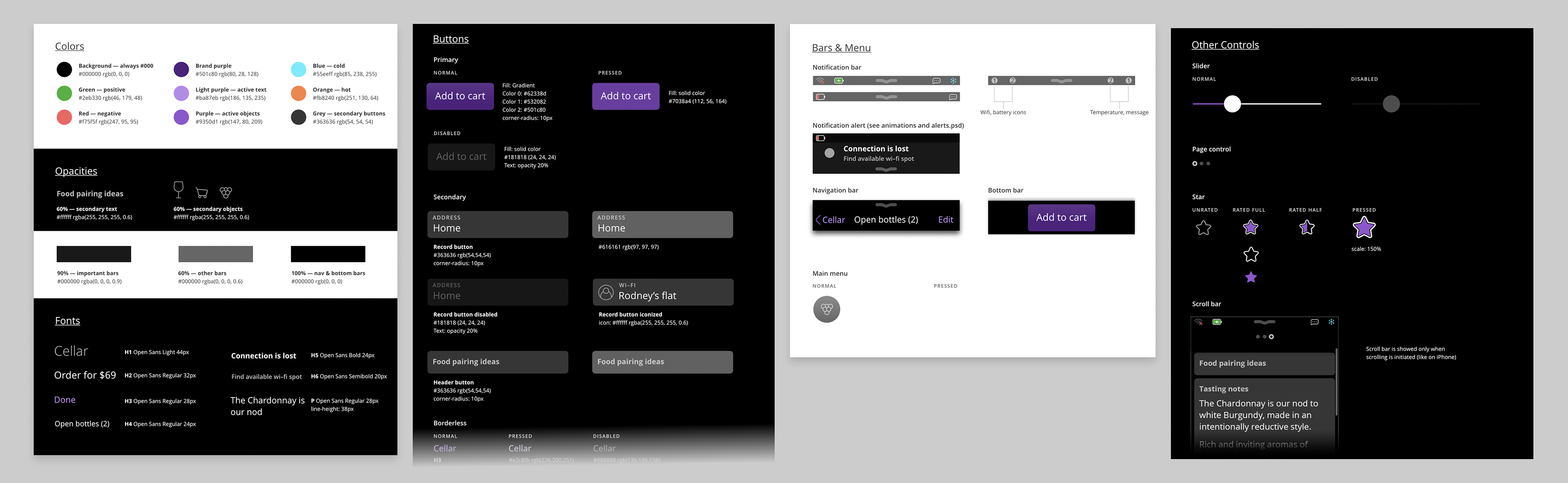
Task: Click the Normal primary Add to cart button
Action: click(x=460, y=96)
